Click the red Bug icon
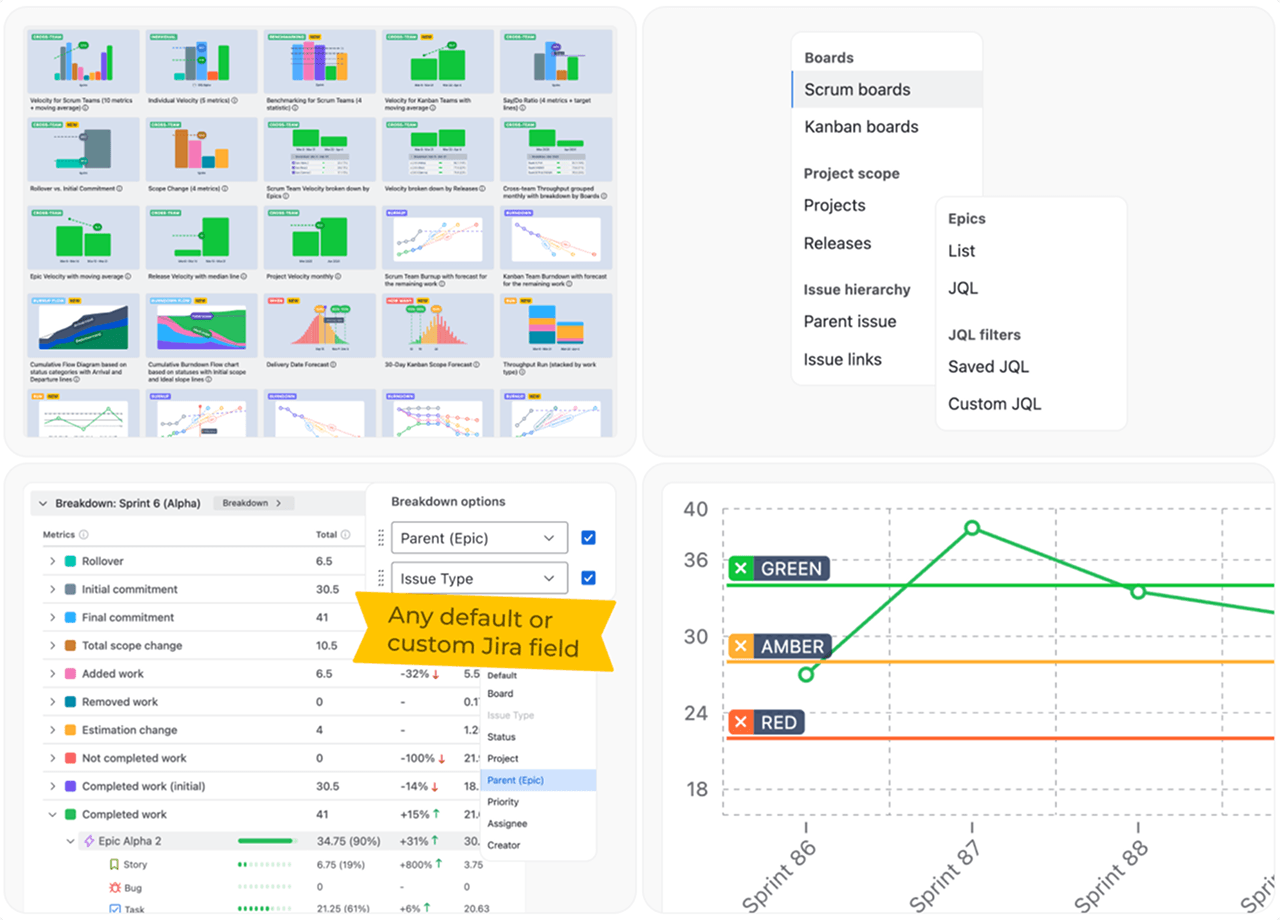 (114, 887)
